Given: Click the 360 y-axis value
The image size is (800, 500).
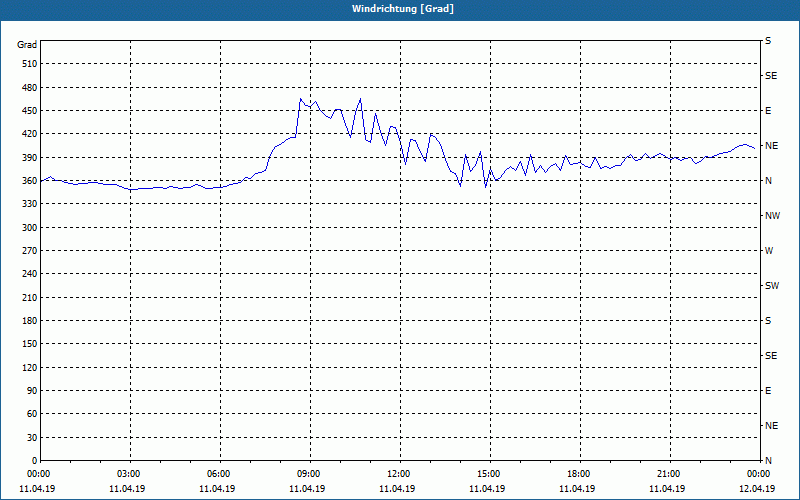Looking at the screenshot, I should pos(30,181).
